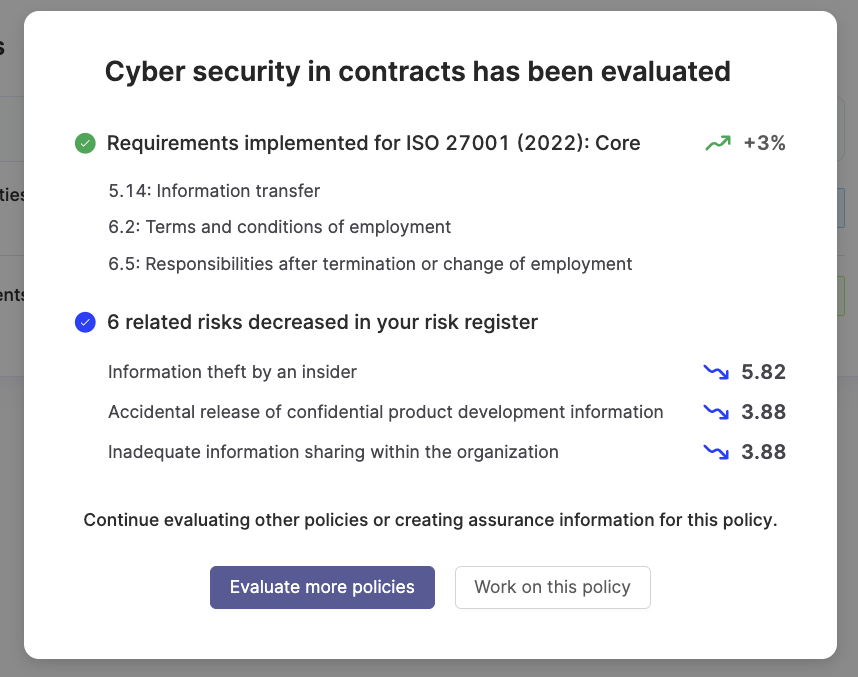The height and width of the screenshot is (677, 858).
Task: Click the downward trend arrow next to 5.82
Action: point(716,372)
